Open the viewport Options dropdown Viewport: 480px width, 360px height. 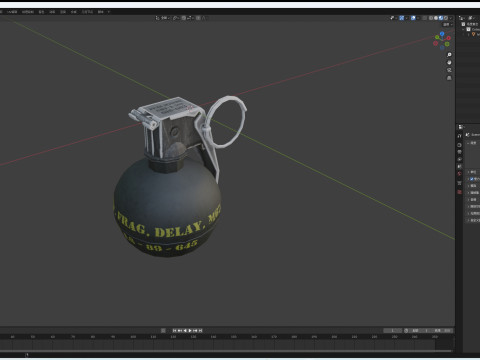coord(448,24)
